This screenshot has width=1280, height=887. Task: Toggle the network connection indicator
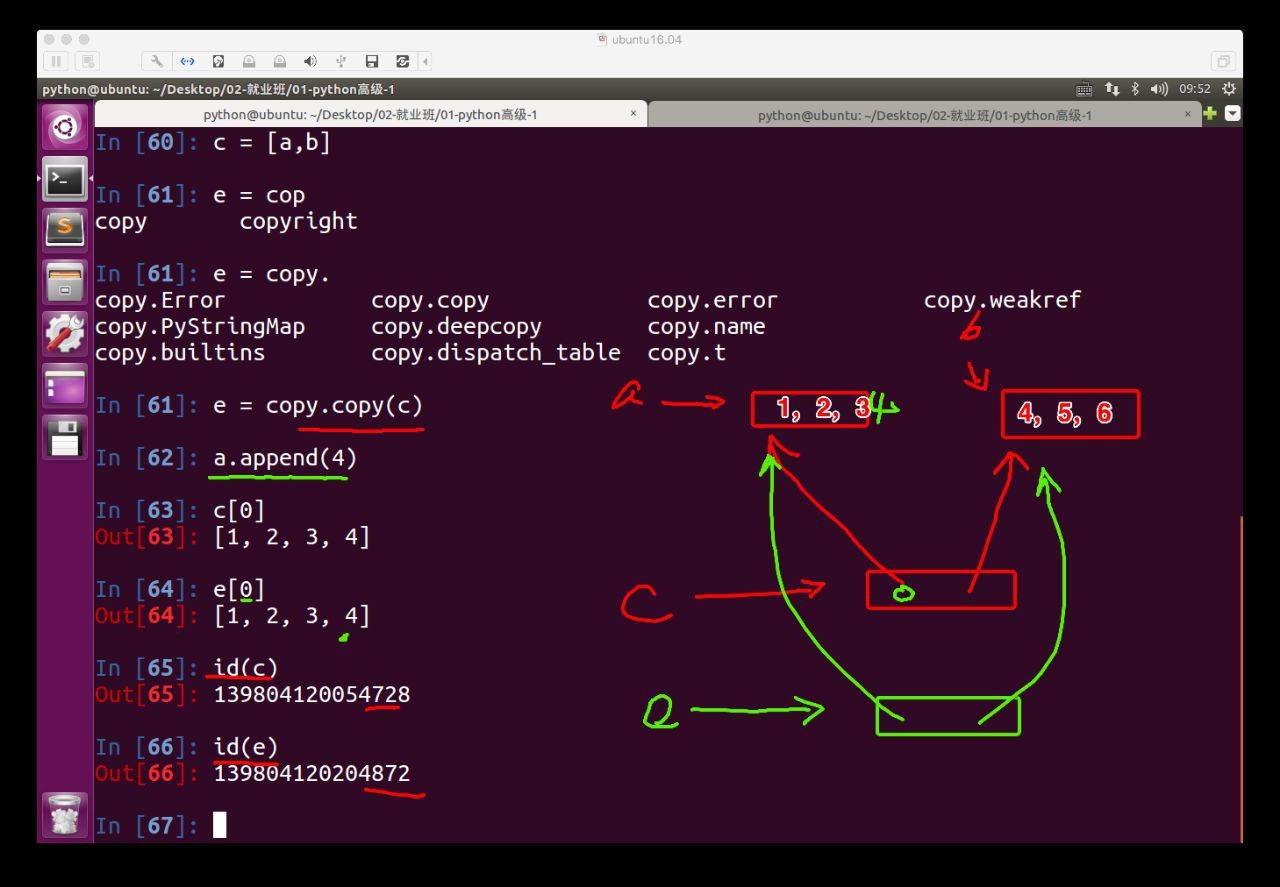(1113, 89)
